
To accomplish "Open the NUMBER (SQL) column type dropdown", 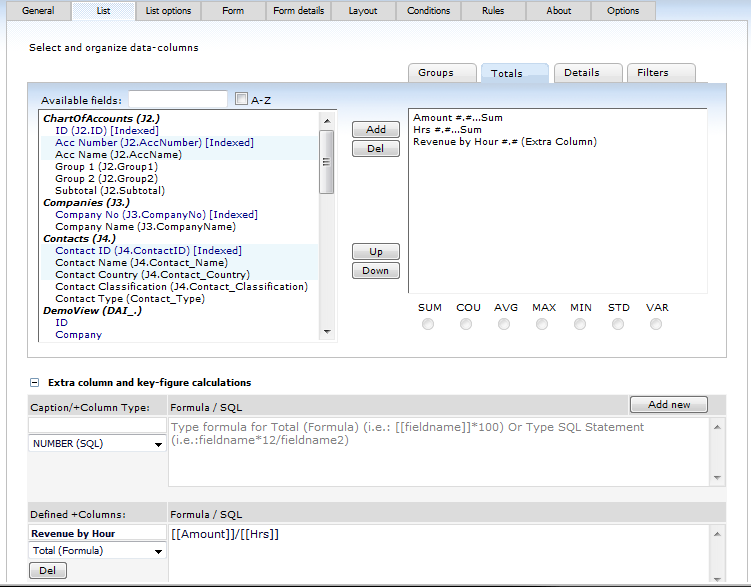I will point(97,443).
